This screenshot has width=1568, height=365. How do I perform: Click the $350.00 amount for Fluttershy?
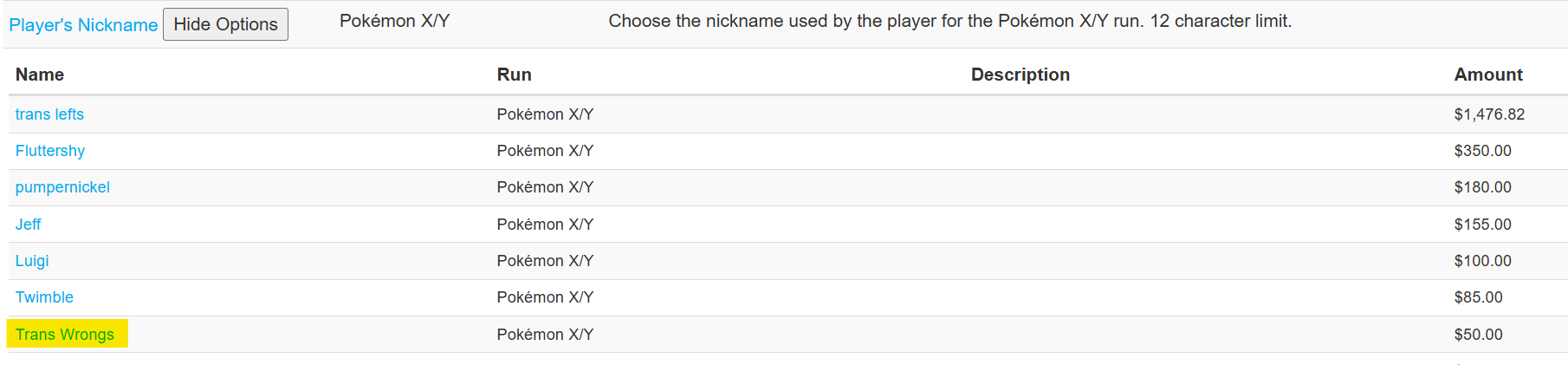tap(1482, 151)
